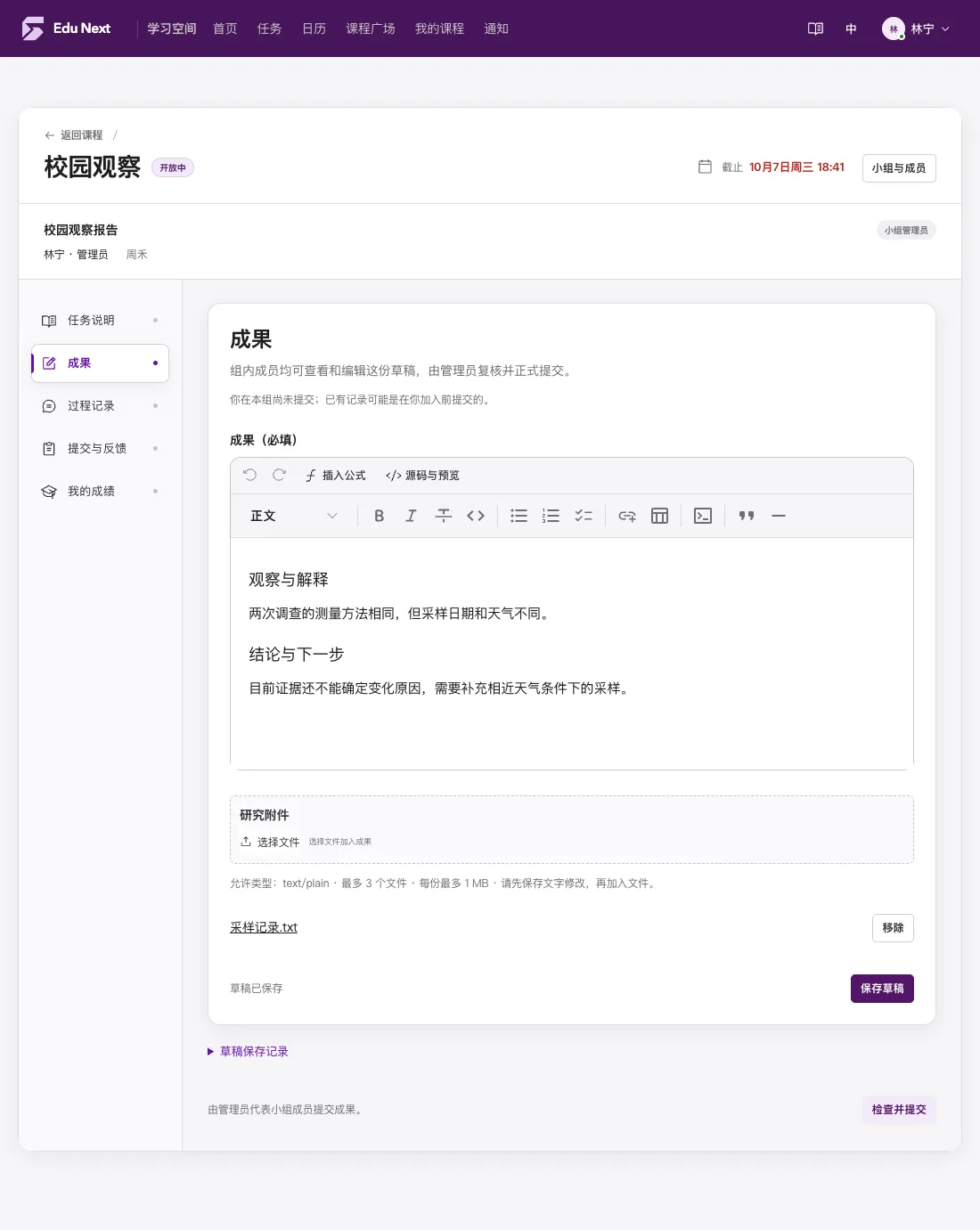Open 日历 in the top navigation
The width and height of the screenshot is (980, 1230).
point(314,29)
